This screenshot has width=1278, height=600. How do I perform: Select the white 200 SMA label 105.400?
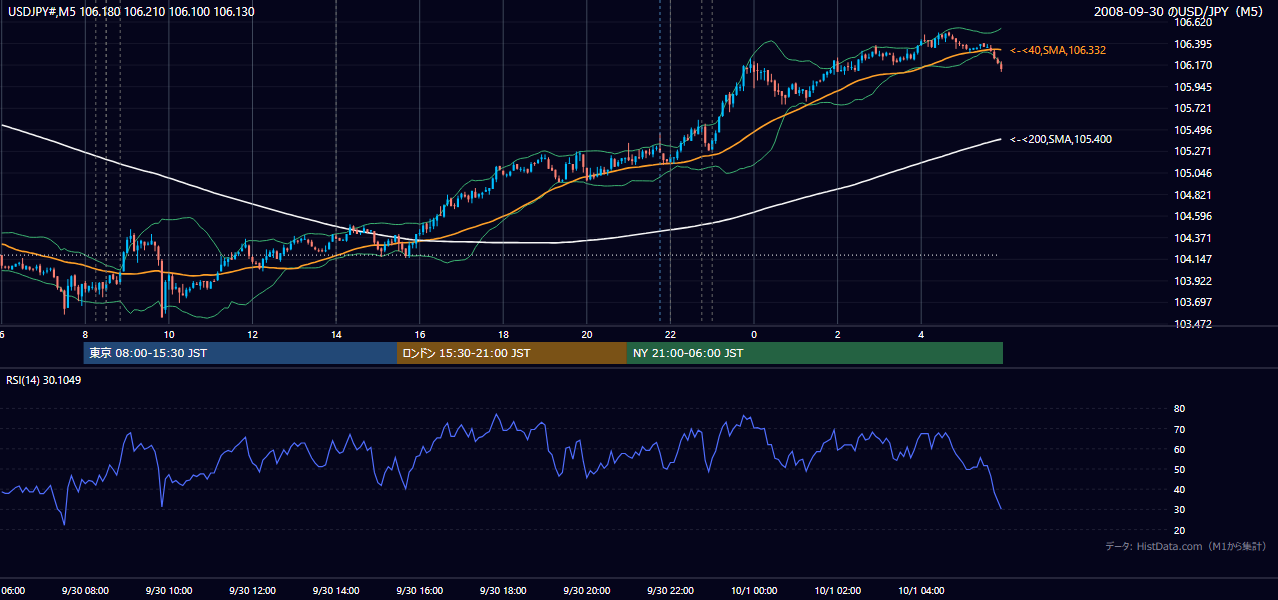point(1061,139)
